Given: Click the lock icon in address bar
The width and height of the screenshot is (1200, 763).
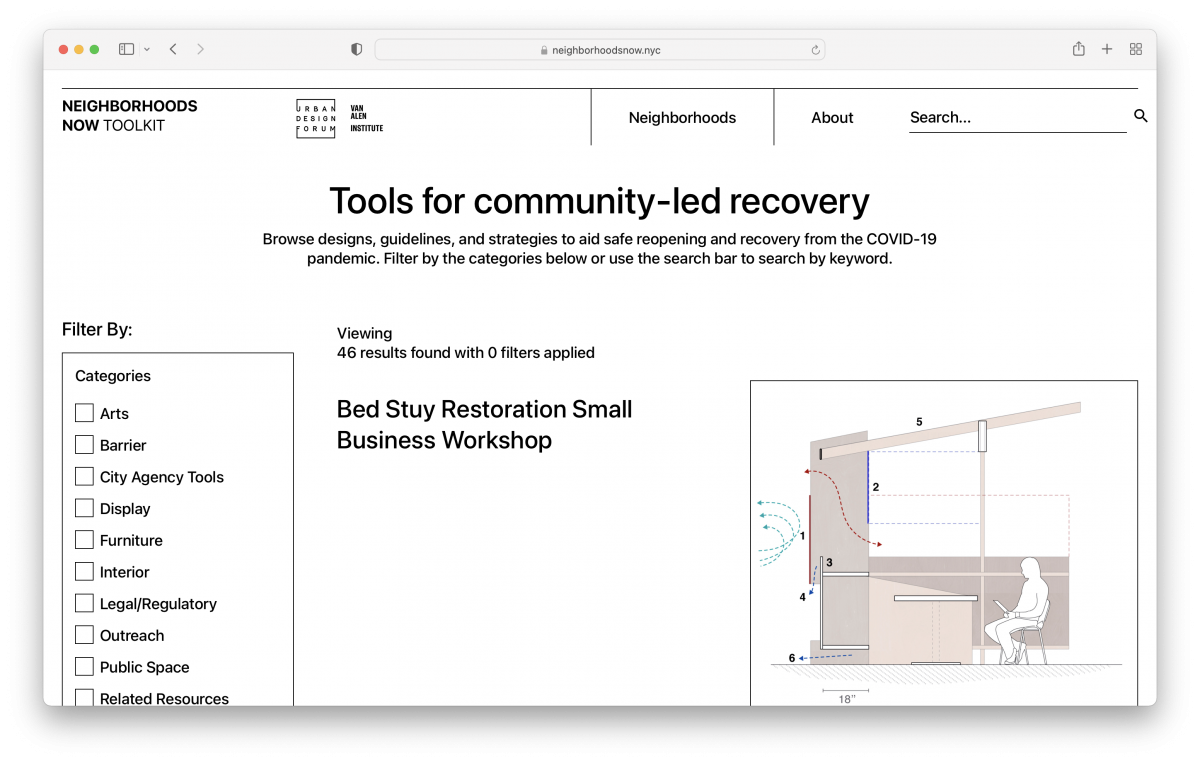Looking at the screenshot, I should [x=544, y=50].
